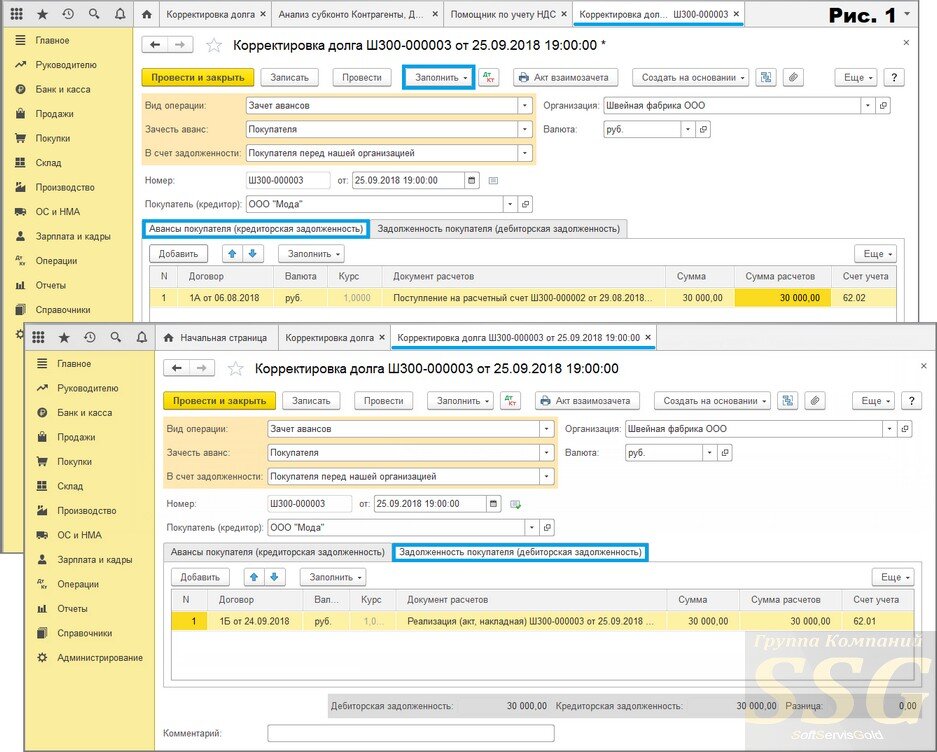Open Администрирование section in front window sidebar
This screenshot has width=937, height=752.
point(100,658)
